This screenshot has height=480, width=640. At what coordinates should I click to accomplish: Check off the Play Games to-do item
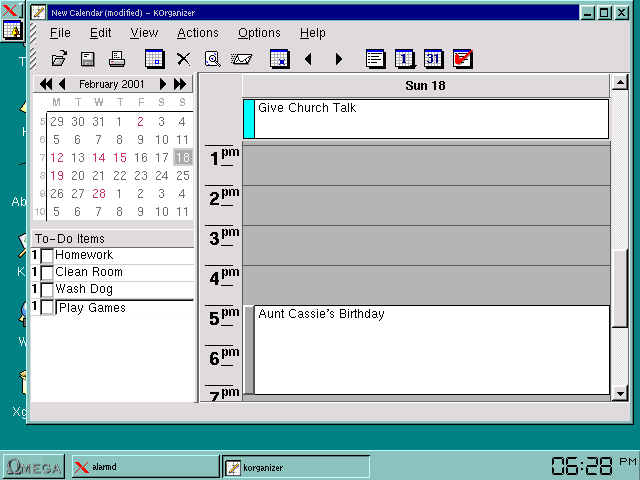point(47,307)
